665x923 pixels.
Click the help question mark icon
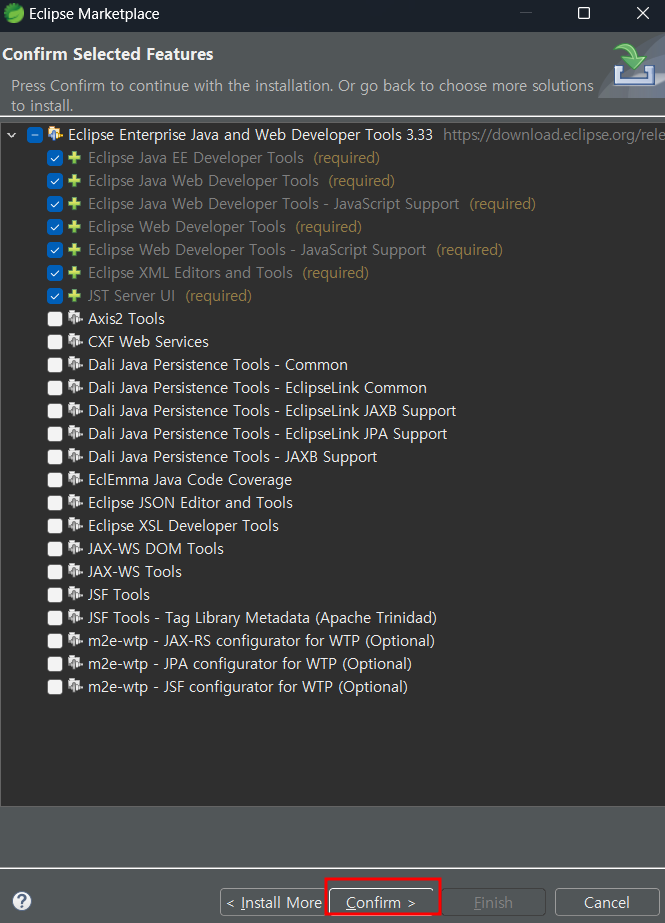tap(22, 901)
